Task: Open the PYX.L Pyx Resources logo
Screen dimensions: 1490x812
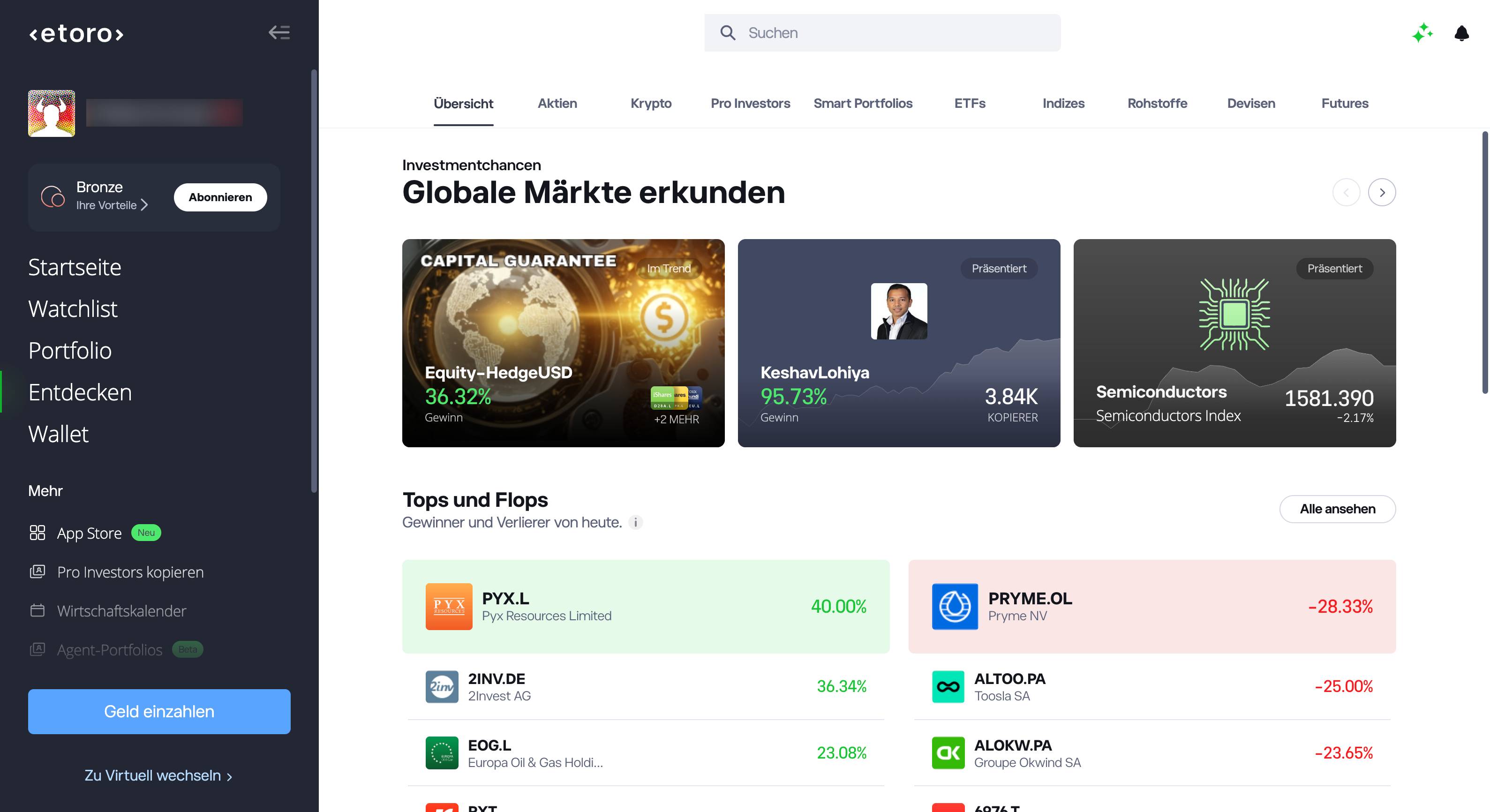Action: (449, 606)
